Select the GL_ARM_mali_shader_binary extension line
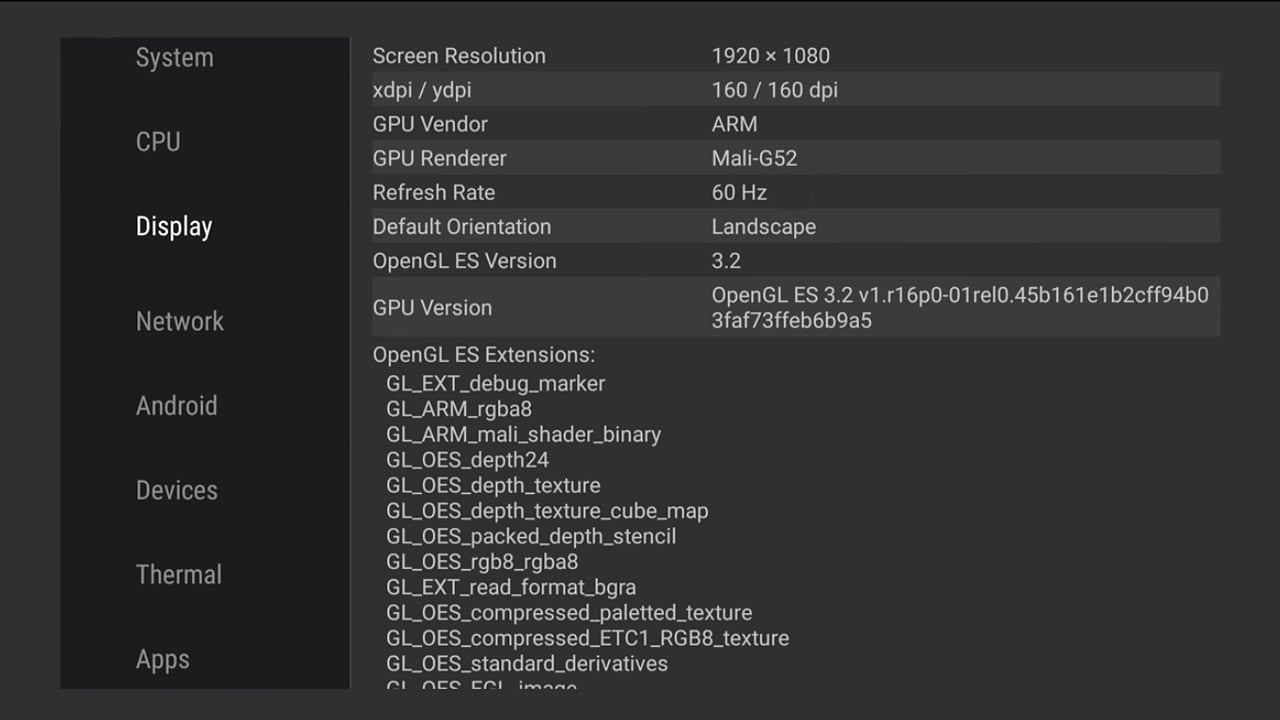Screen dimensions: 1280x720 point(523,435)
